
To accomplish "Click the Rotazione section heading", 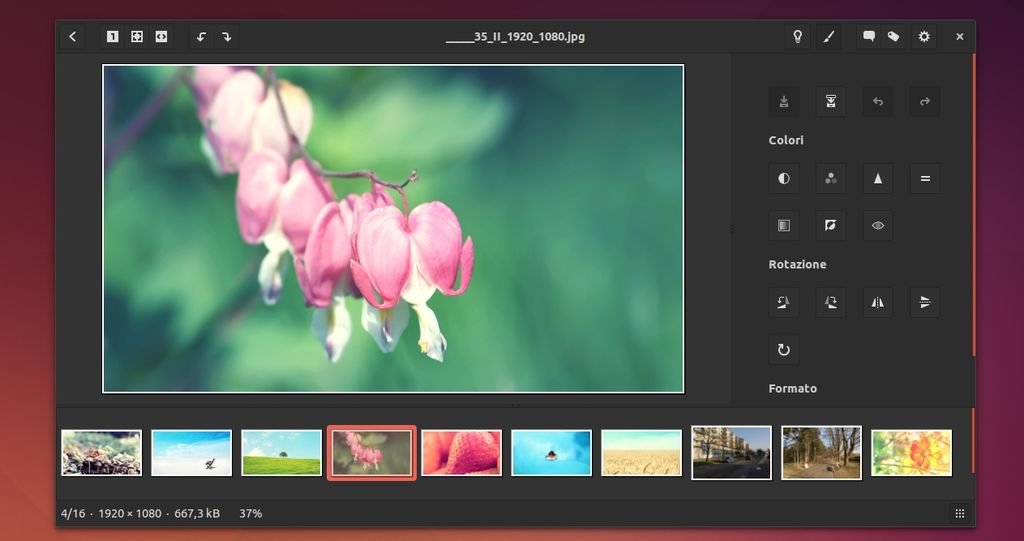I will [x=797, y=265].
